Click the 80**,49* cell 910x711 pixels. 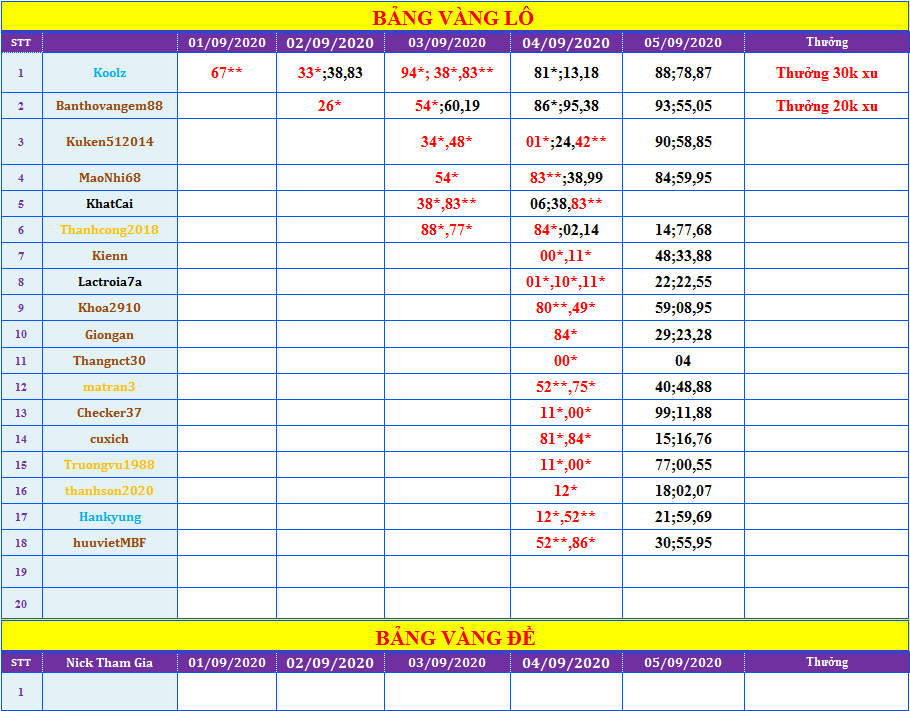pos(566,308)
